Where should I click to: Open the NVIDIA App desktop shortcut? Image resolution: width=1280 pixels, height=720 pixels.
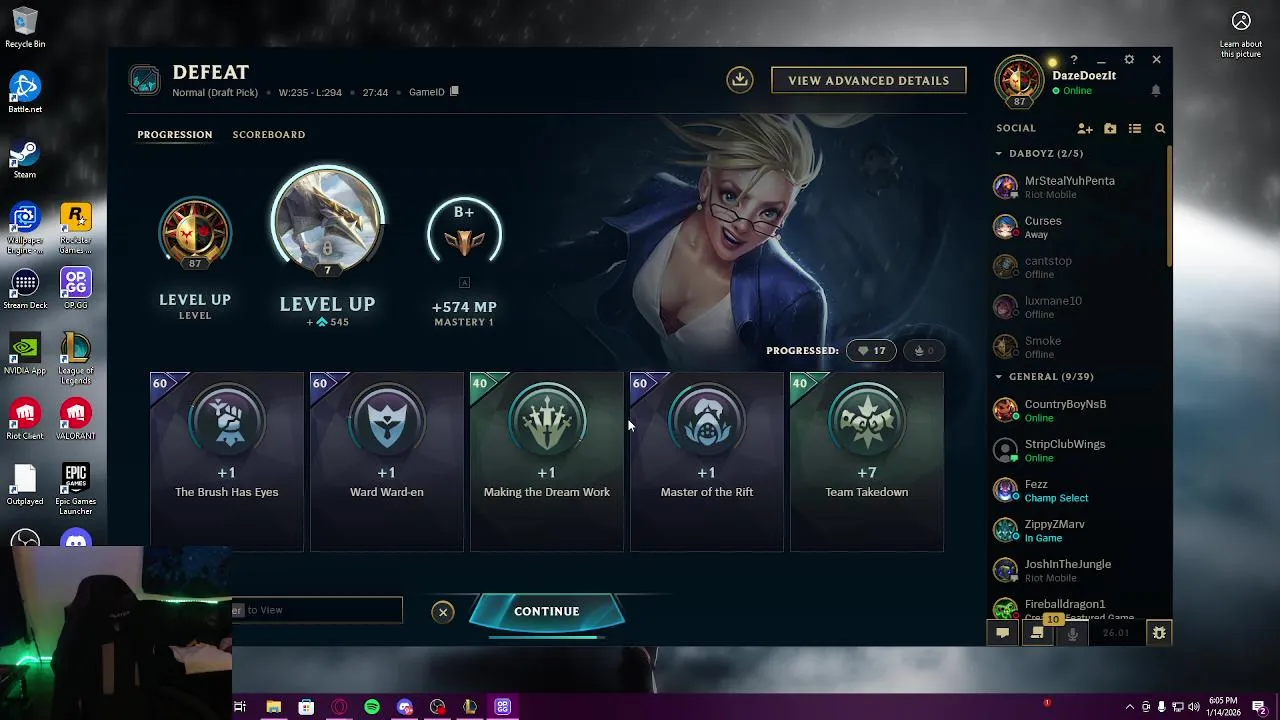(x=25, y=355)
